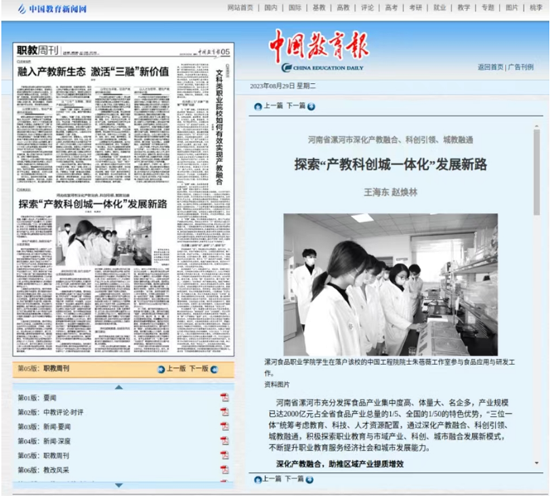Open the 图片 navigation item
Screen dimensions: 550x496
tap(512, 7)
